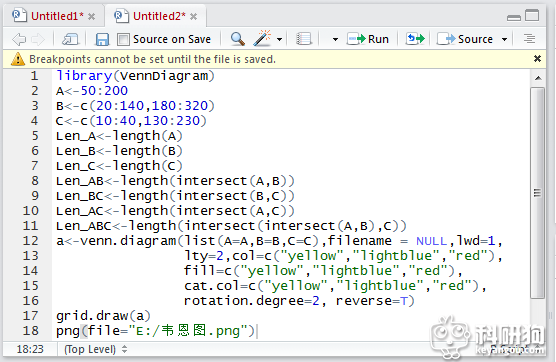Open Find/Replace magnifier icon
The image size is (556, 362).
[x=238, y=39]
